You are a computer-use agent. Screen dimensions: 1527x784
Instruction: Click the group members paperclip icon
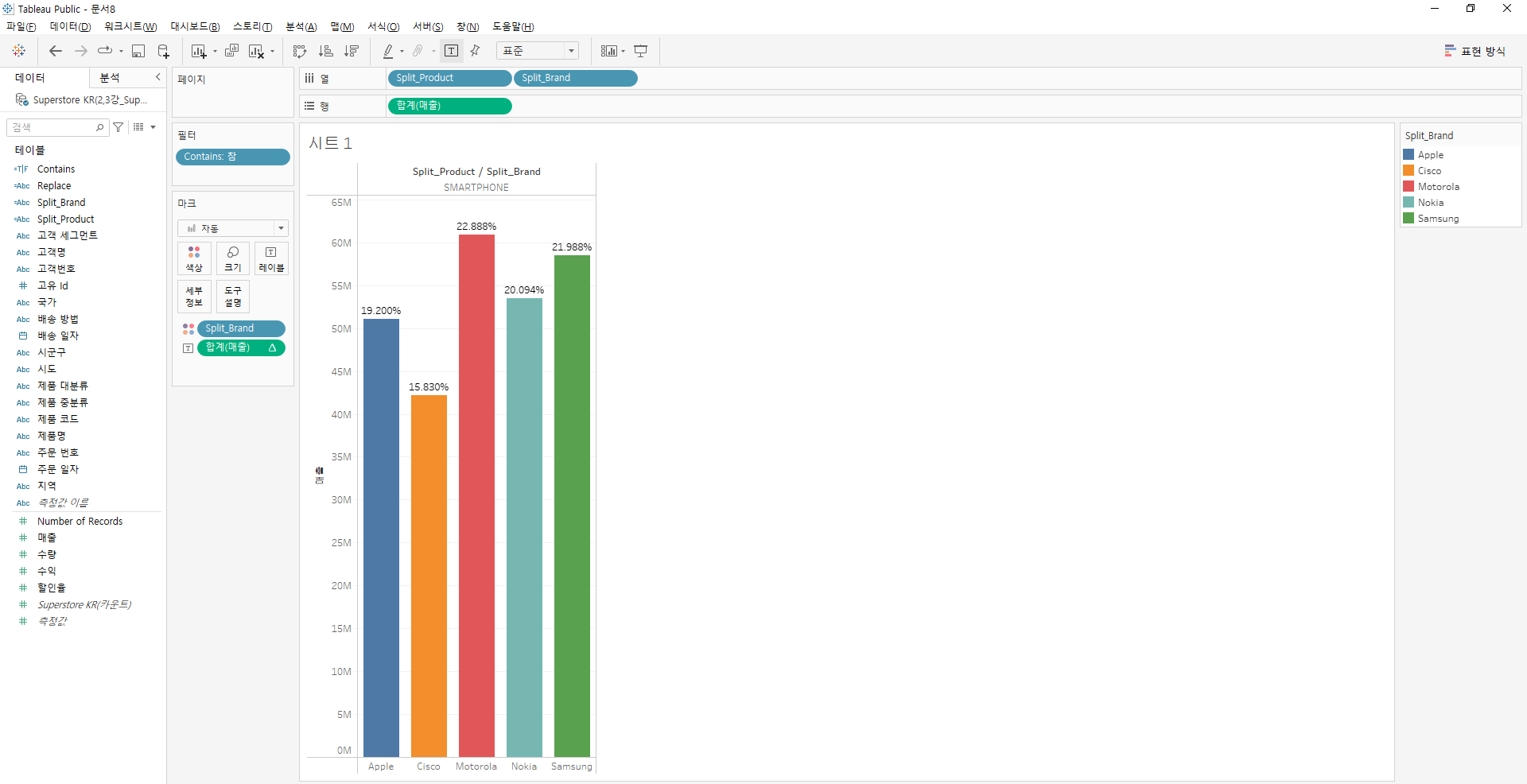click(418, 51)
